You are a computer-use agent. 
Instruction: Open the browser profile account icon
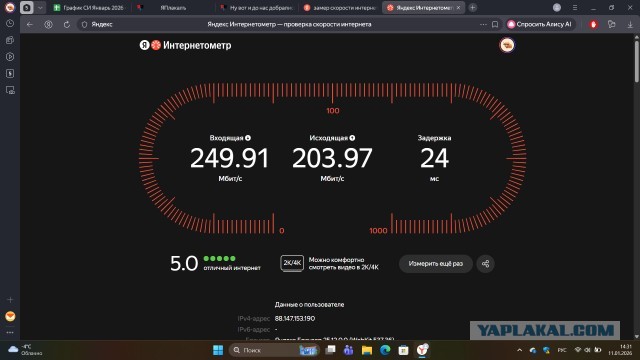tap(557, 7)
